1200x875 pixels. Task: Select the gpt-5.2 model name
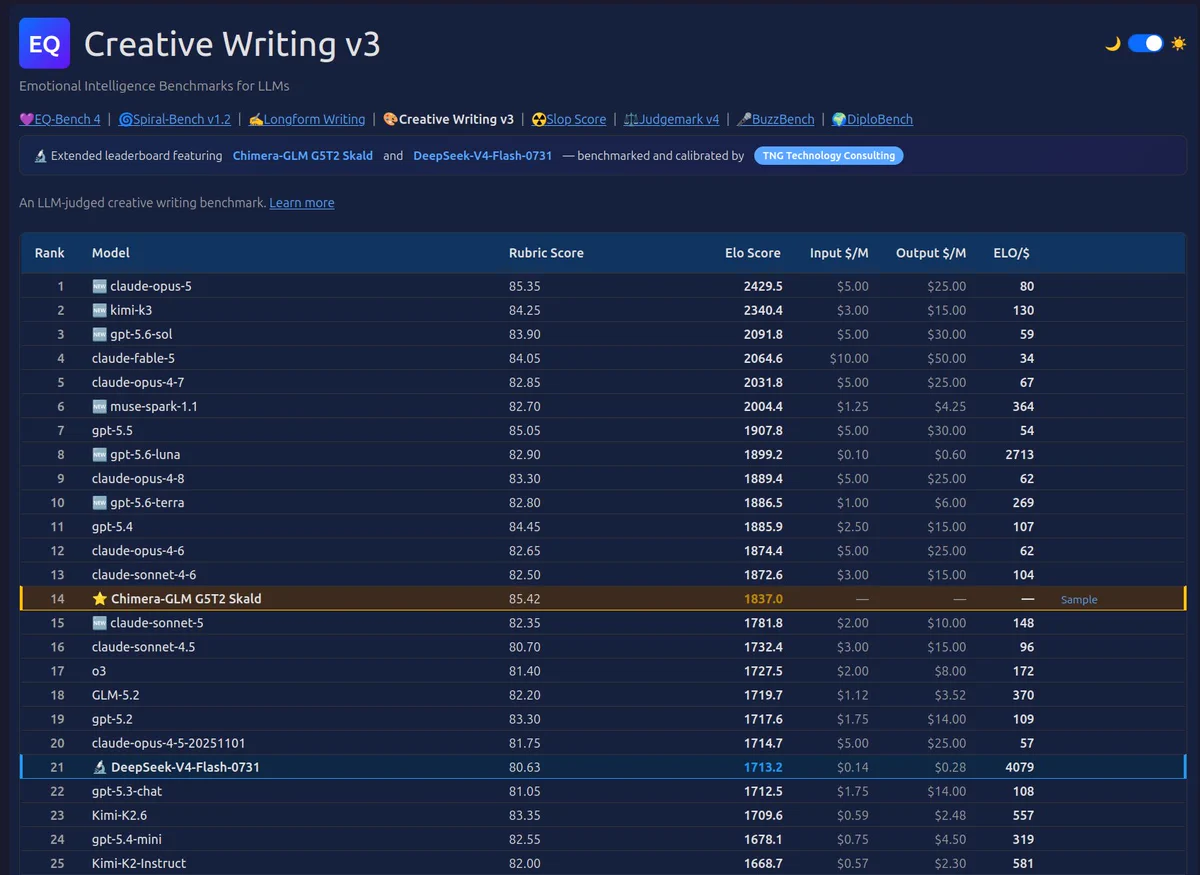[112, 719]
